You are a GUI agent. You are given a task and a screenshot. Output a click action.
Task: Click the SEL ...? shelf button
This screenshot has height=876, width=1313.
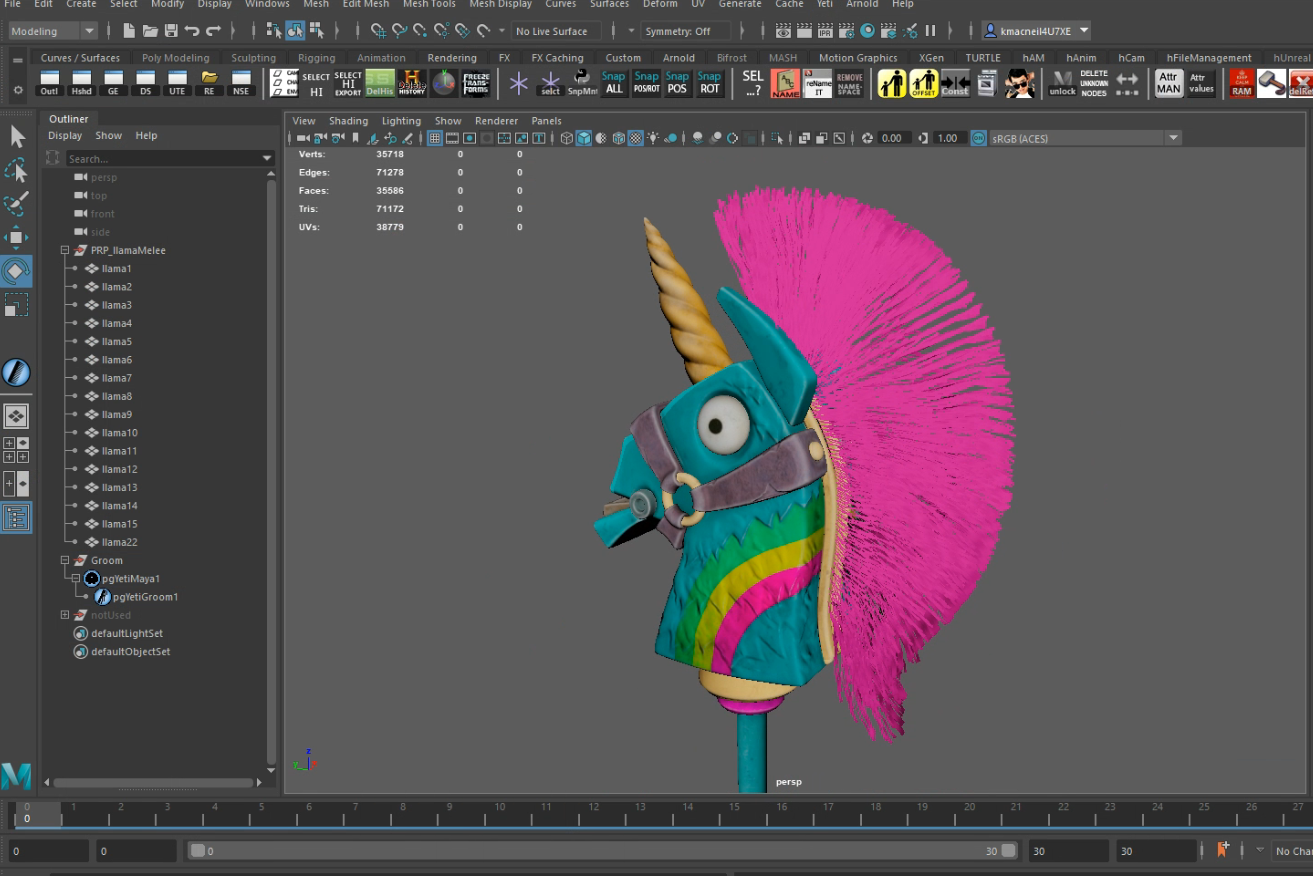pyautogui.click(x=752, y=83)
